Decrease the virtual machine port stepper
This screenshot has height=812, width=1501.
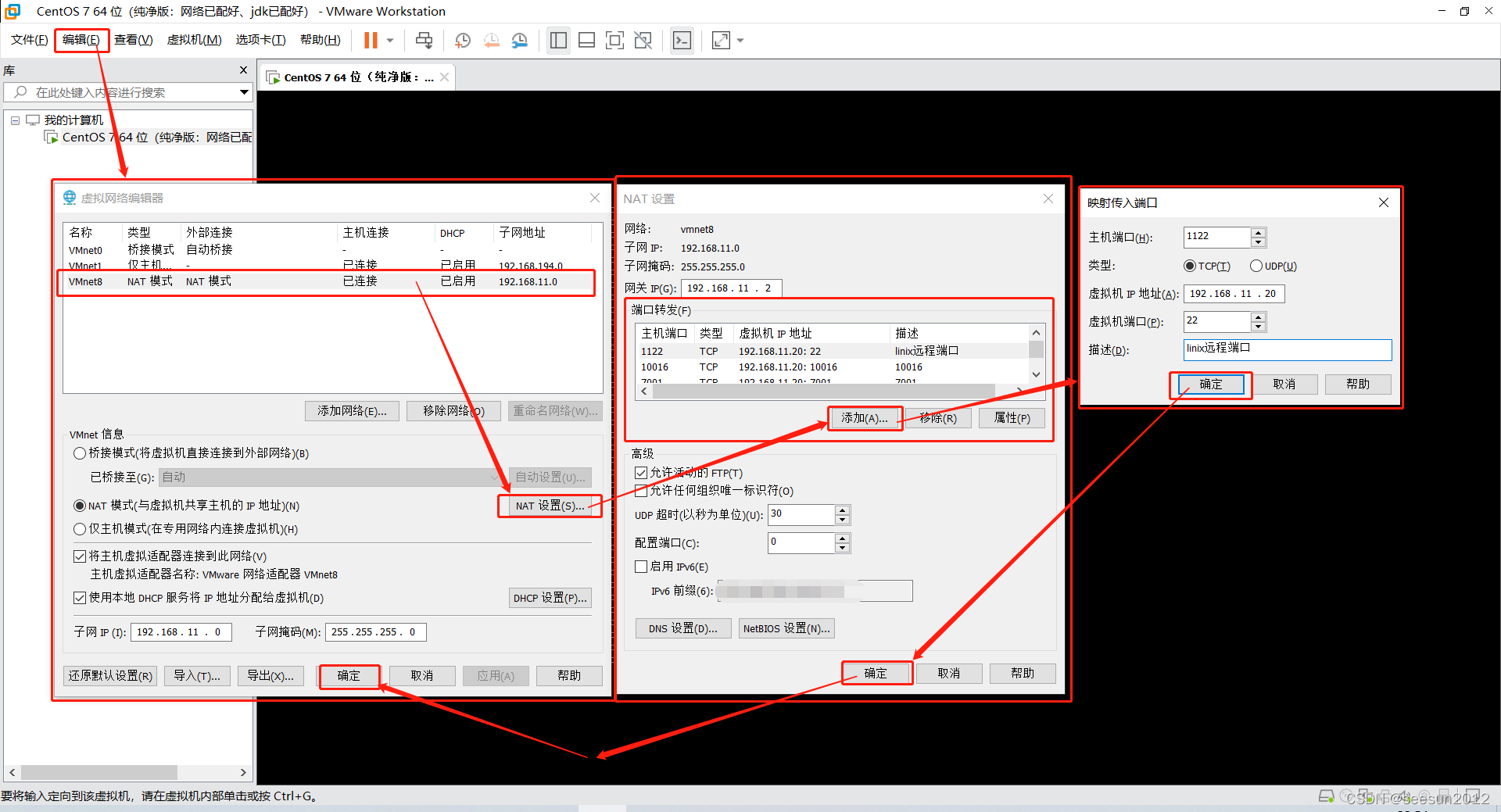(1258, 327)
